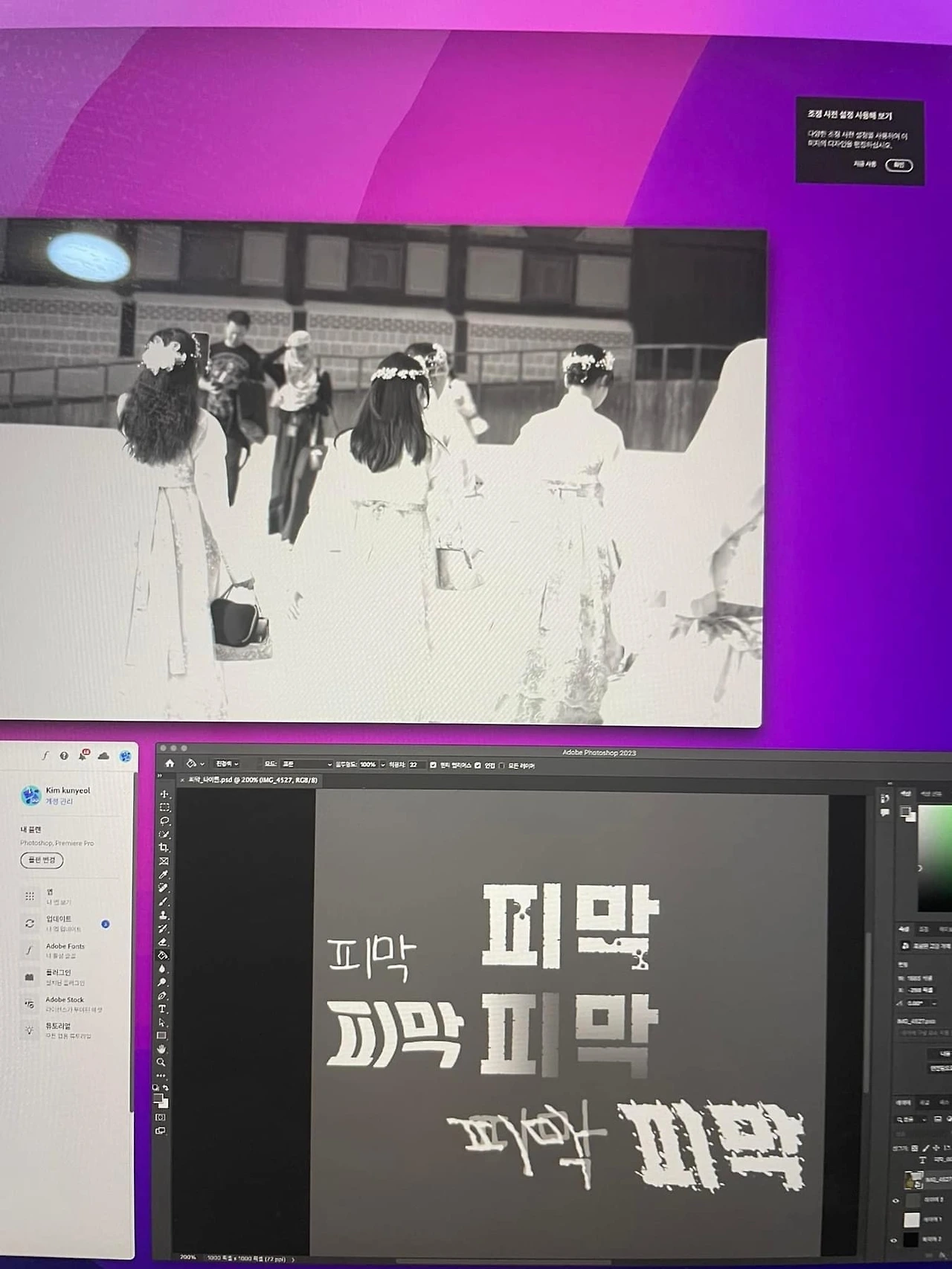Select the Paint Bucket tool in toolbar
The image size is (952, 1269).
[x=163, y=955]
